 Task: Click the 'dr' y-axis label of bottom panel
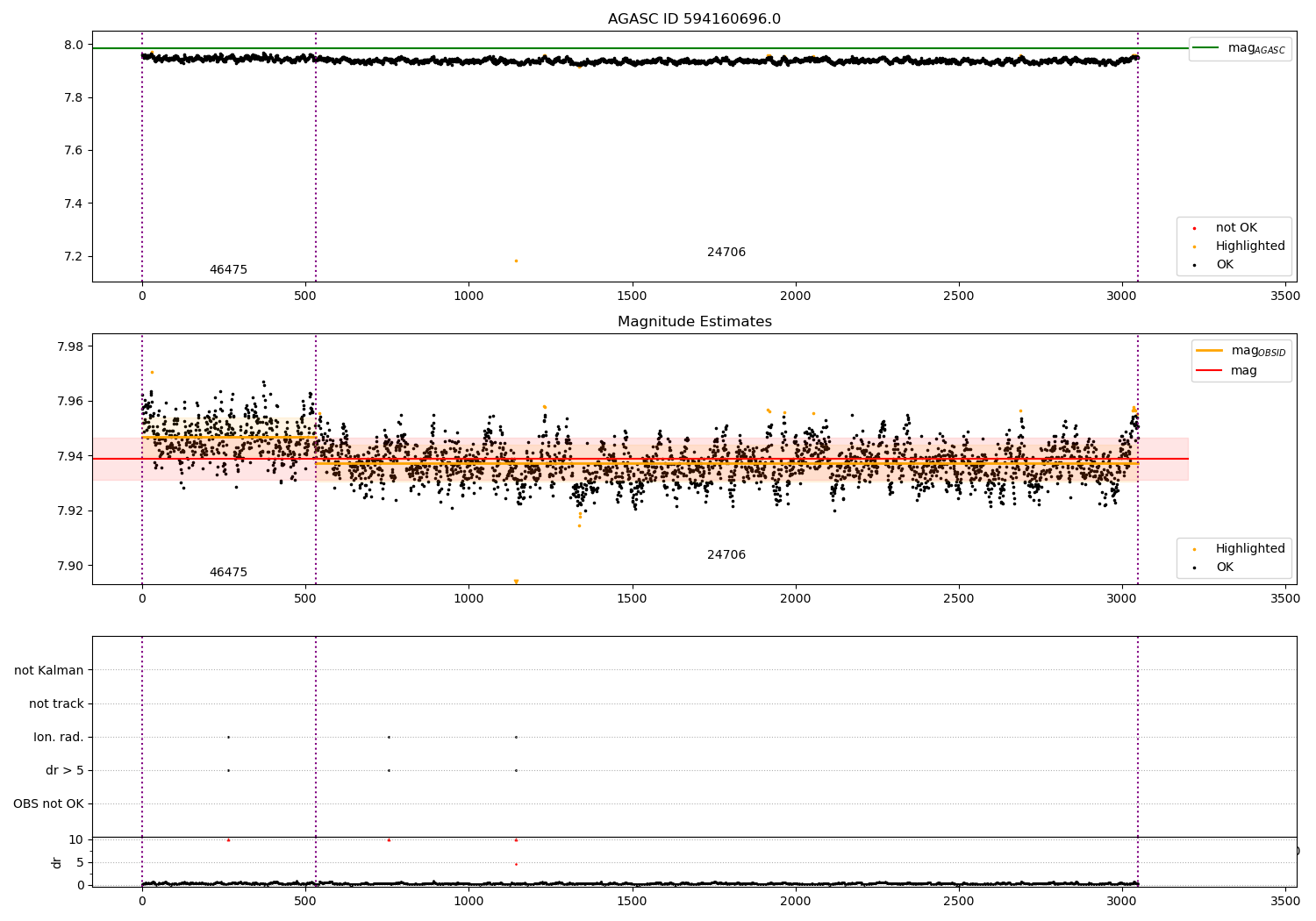coord(57,862)
